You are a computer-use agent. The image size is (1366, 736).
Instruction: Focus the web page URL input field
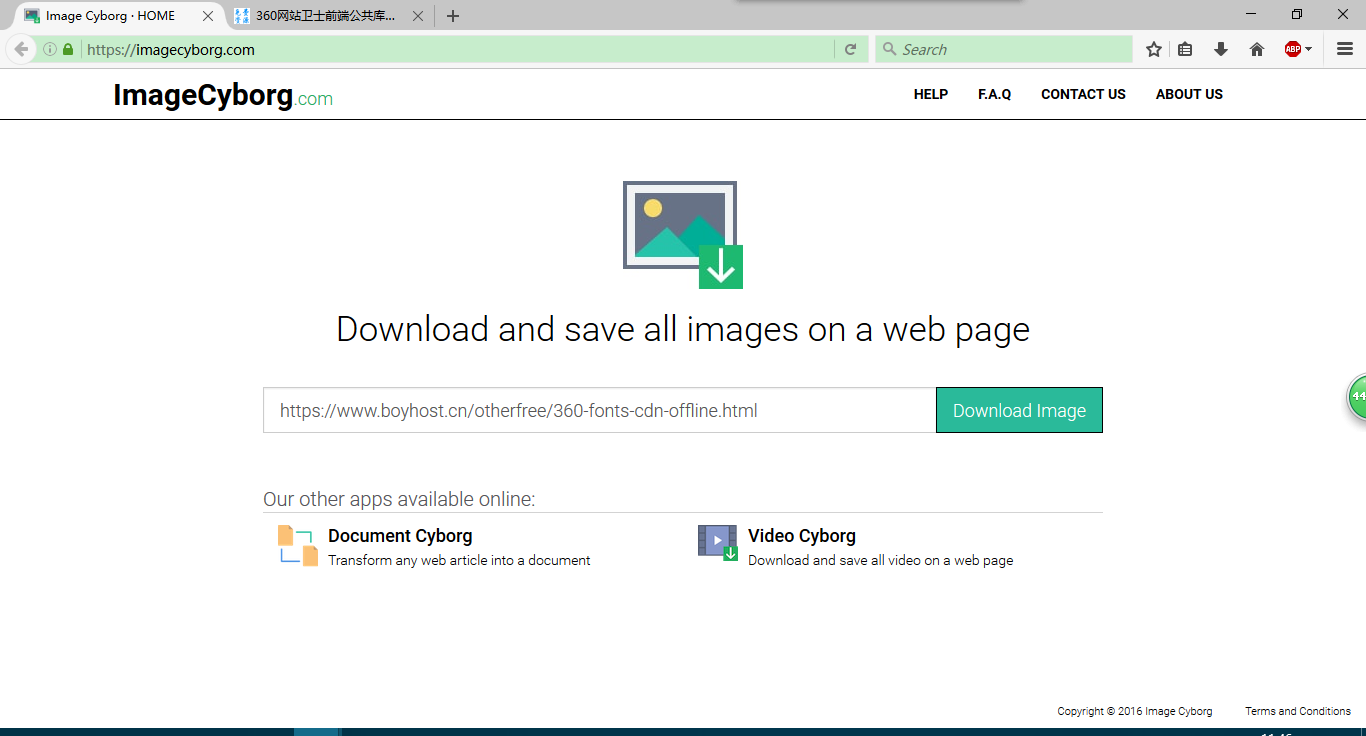point(599,410)
